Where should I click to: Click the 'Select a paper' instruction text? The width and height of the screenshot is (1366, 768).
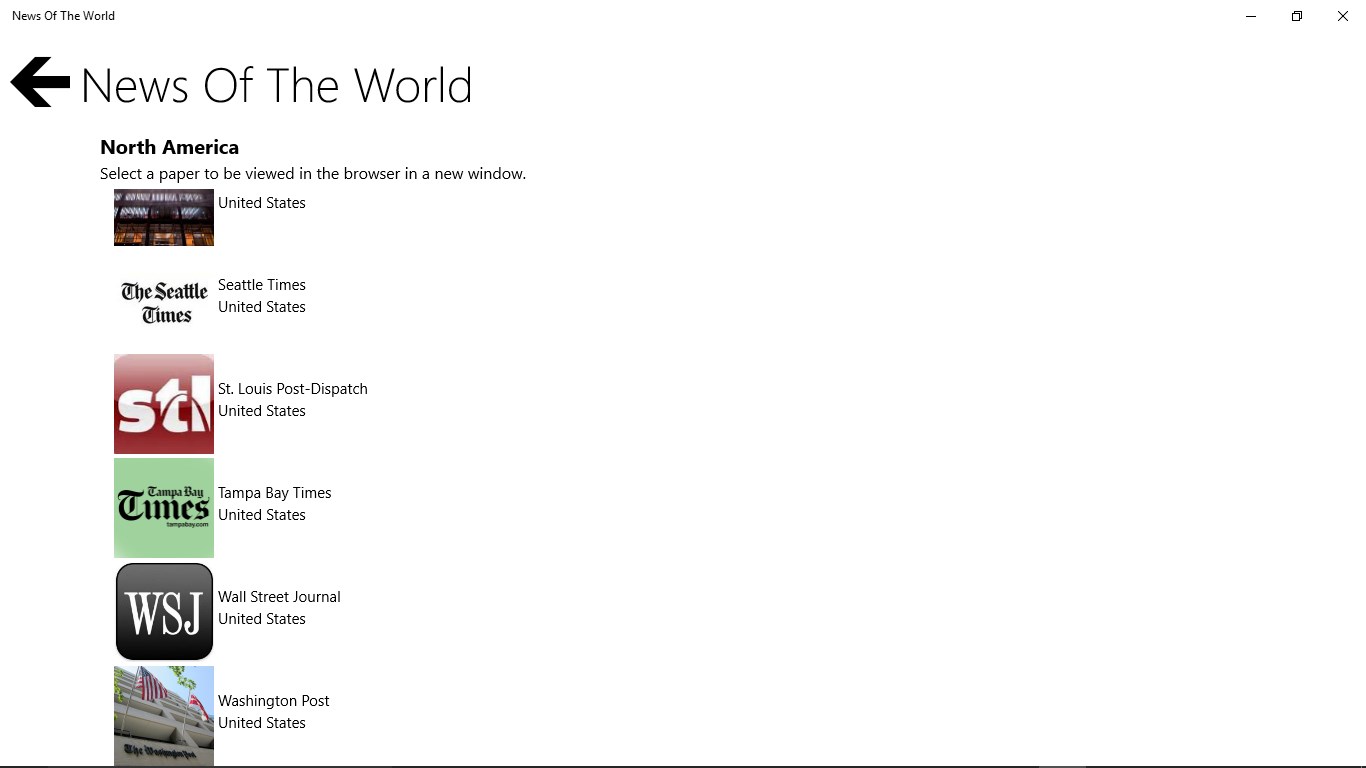pyautogui.click(x=313, y=173)
